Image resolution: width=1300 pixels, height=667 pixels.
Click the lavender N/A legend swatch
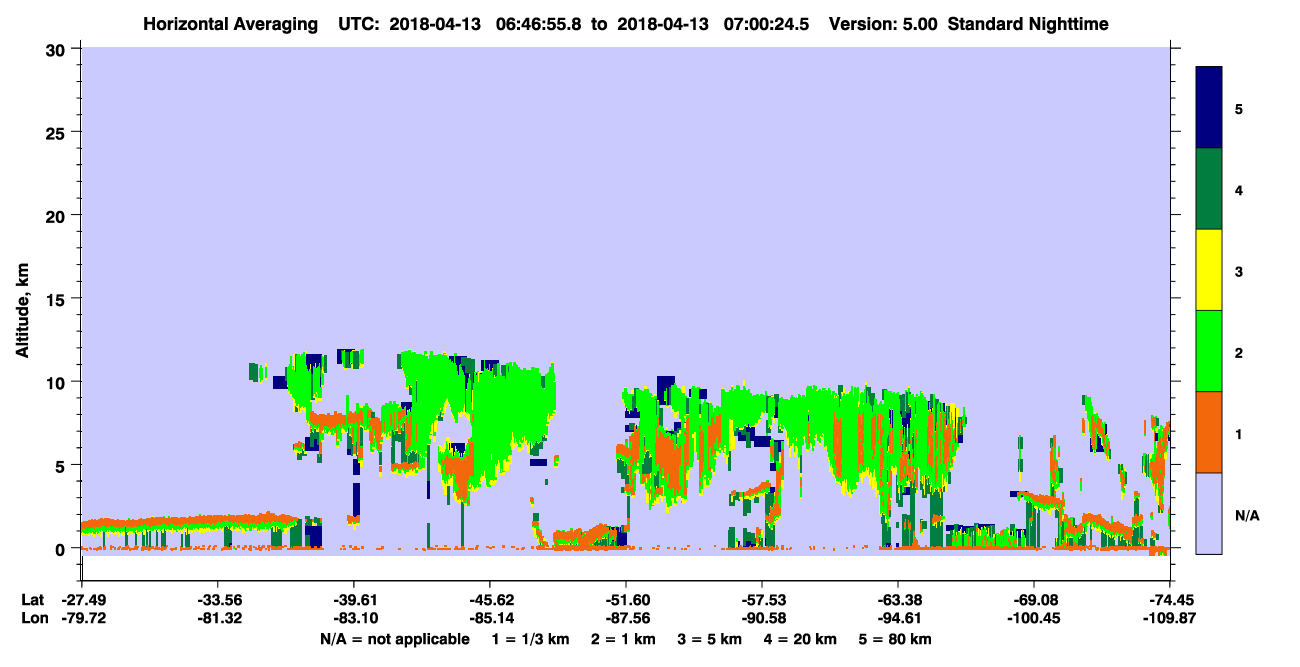[1209, 513]
